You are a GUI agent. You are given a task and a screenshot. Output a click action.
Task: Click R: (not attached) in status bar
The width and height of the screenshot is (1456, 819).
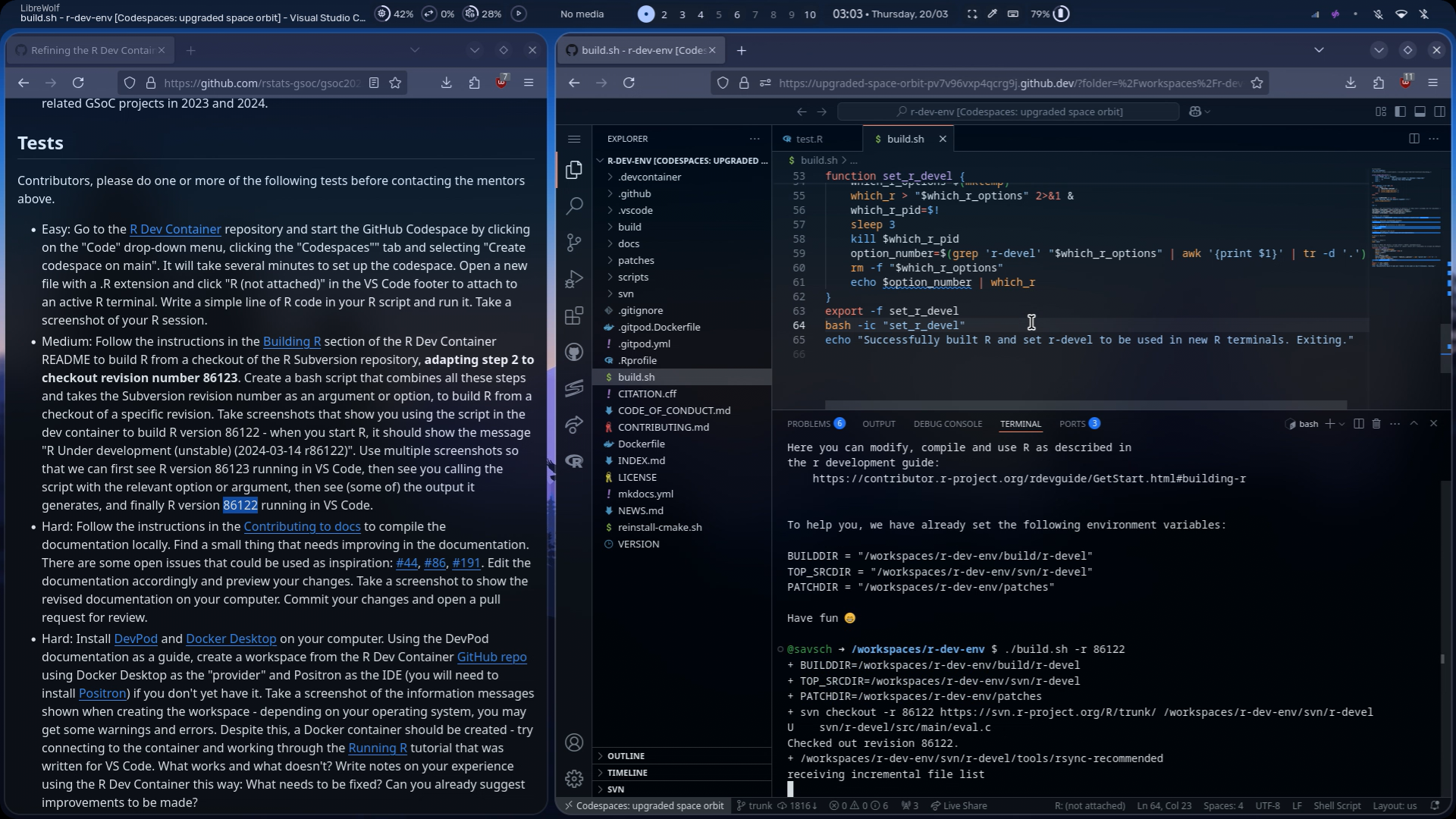click(1090, 805)
